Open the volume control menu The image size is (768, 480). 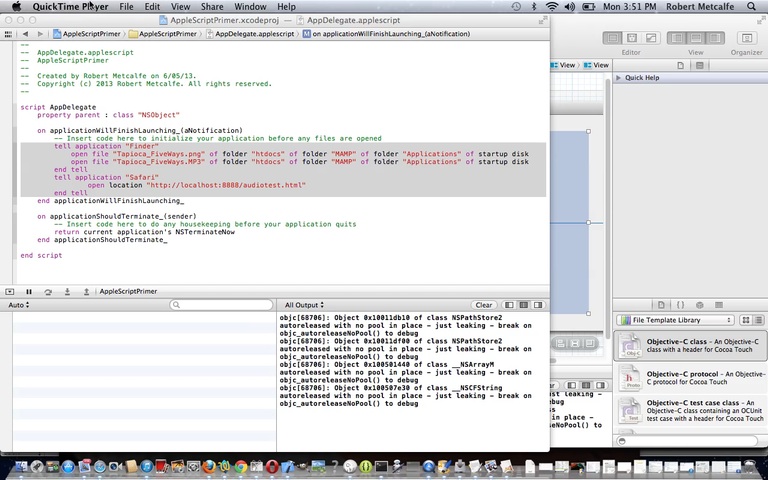point(570,6)
